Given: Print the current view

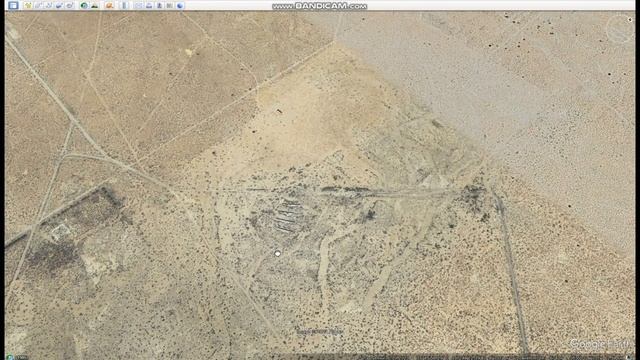Looking at the screenshot, I should tap(149, 5).
